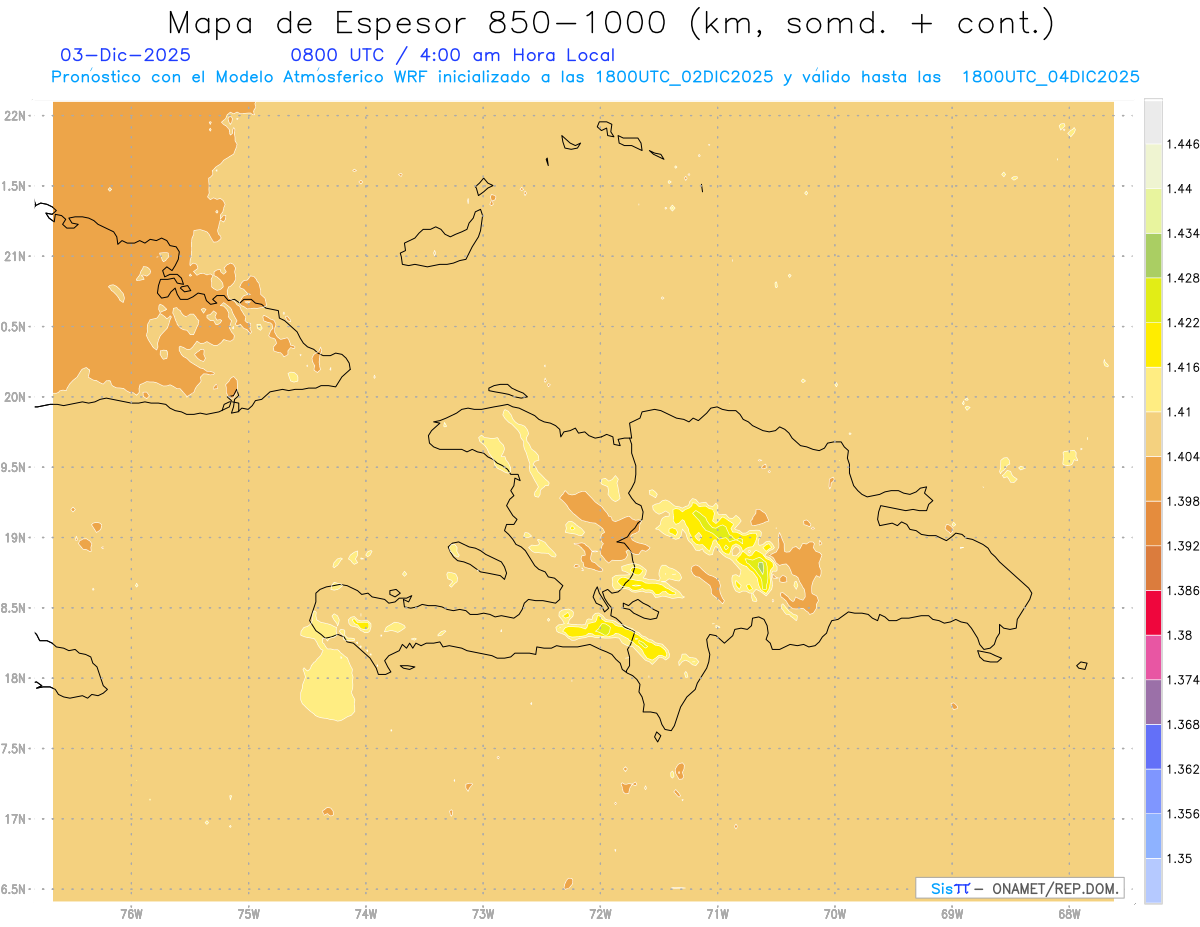Click the legend value label '1.404'

(1182, 456)
